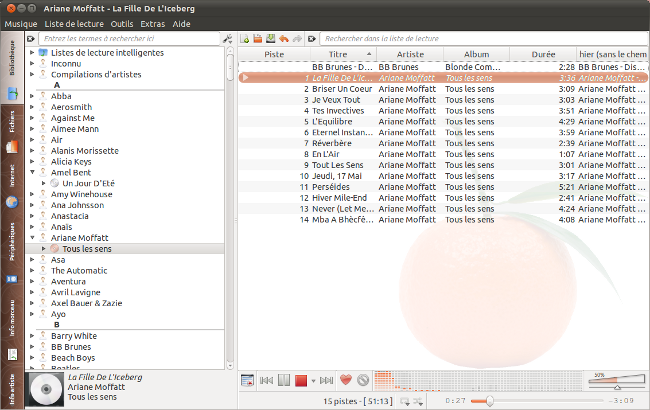Screen dimensions: 650x410
Task: Select Aerosmith artist icon in library
Action: click(43, 107)
